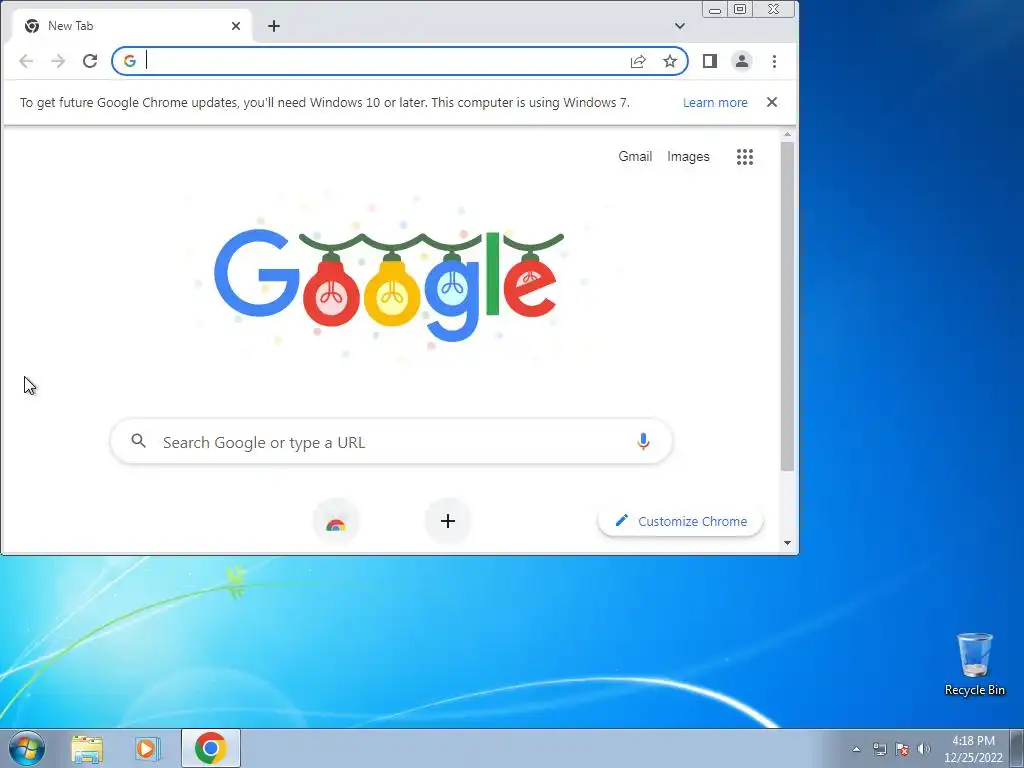1024x768 pixels.
Task: Add a new shortcut tile
Action: (448, 522)
